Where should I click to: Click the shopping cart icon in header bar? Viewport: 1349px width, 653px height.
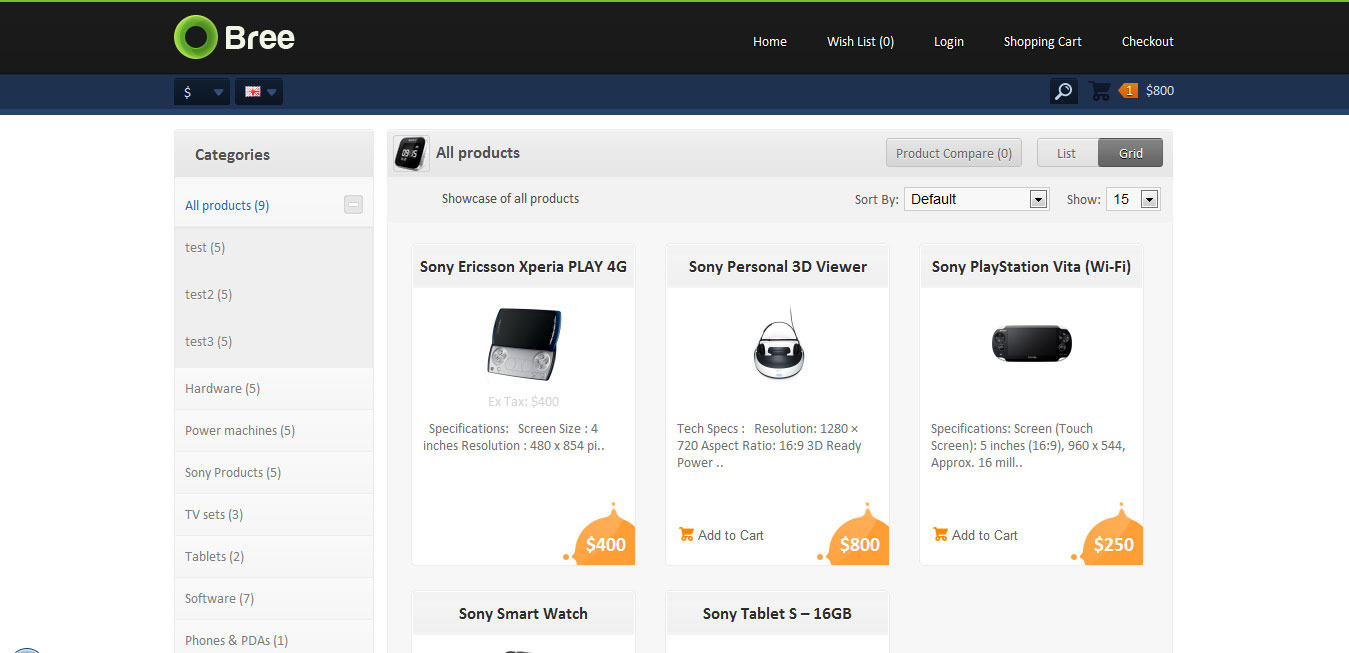pyautogui.click(x=1100, y=91)
